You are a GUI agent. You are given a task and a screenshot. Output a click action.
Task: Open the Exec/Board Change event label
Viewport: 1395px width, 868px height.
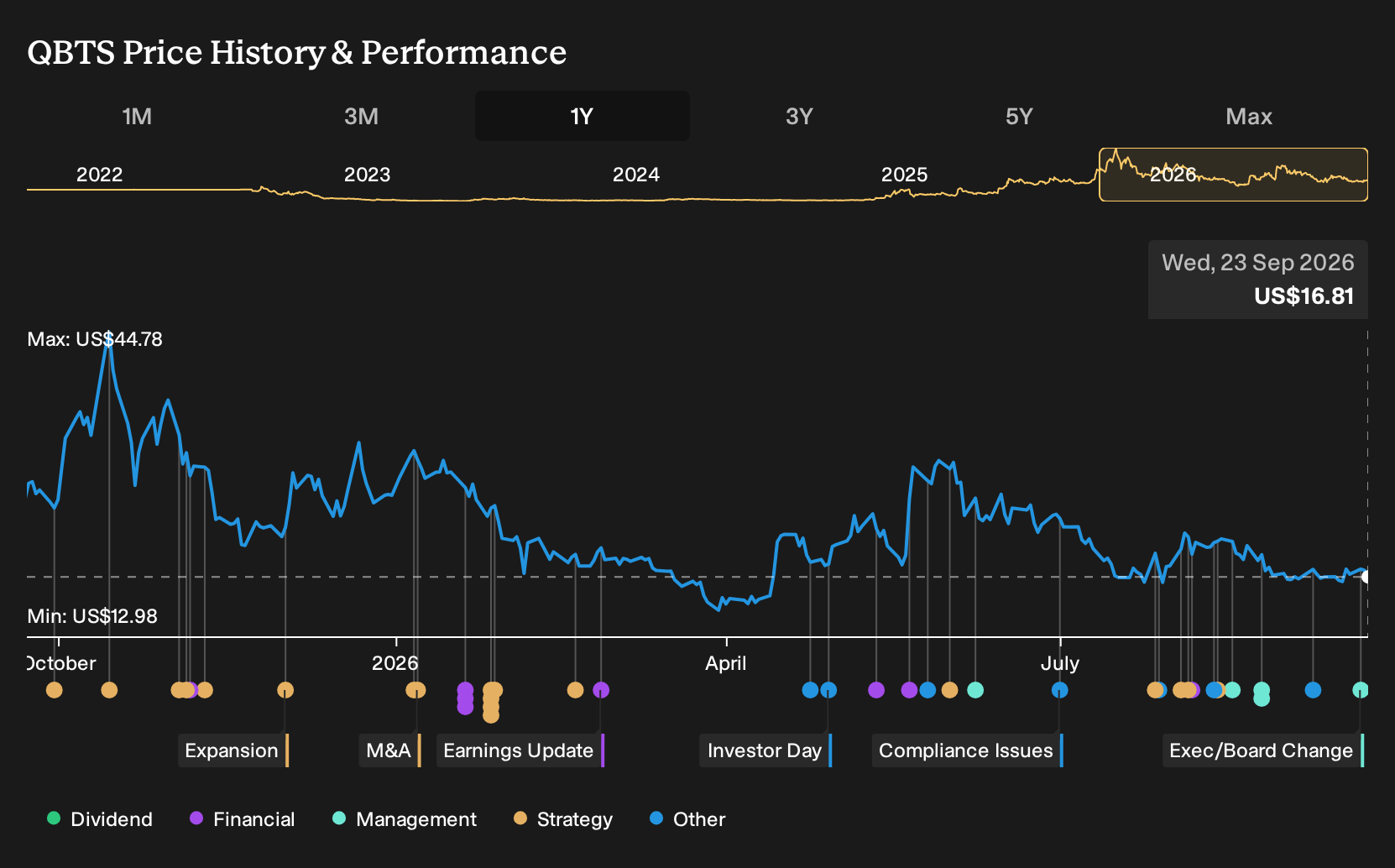(x=1263, y=750)
